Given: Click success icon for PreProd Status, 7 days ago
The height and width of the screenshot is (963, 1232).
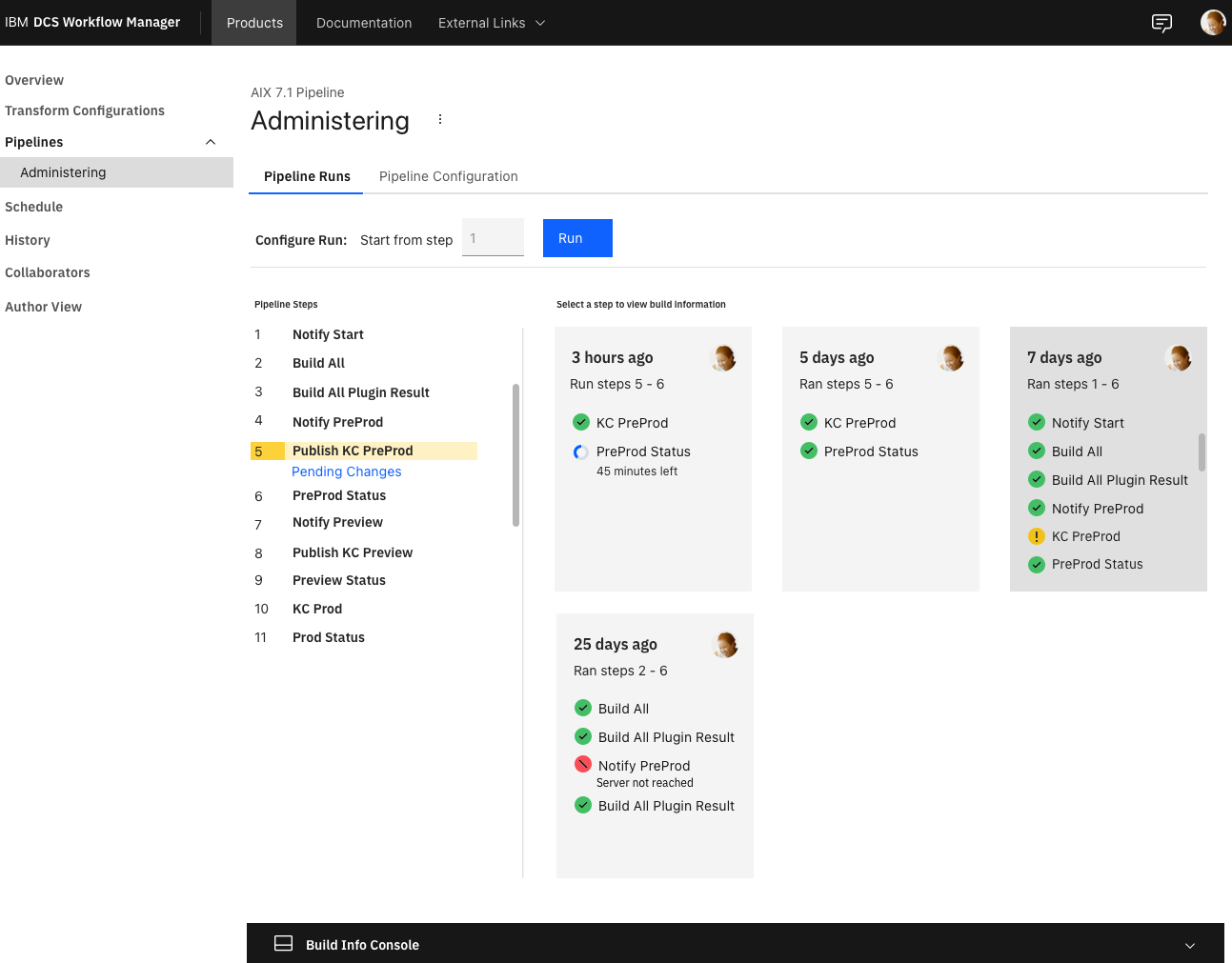Looking at the screenshot, I should click(1037, 564).
